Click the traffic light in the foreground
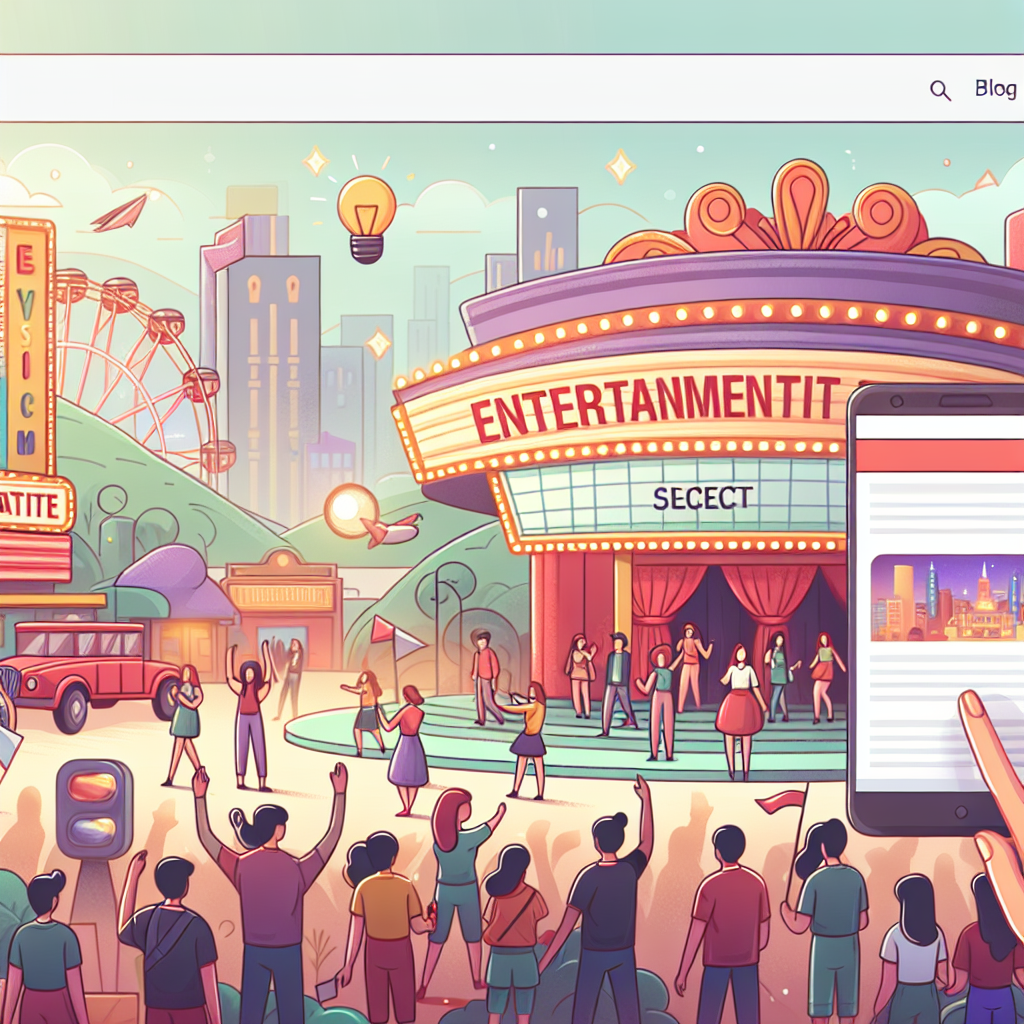Image resolution: width=1024 pixels, height=1024 pixels. click(94, 806)
